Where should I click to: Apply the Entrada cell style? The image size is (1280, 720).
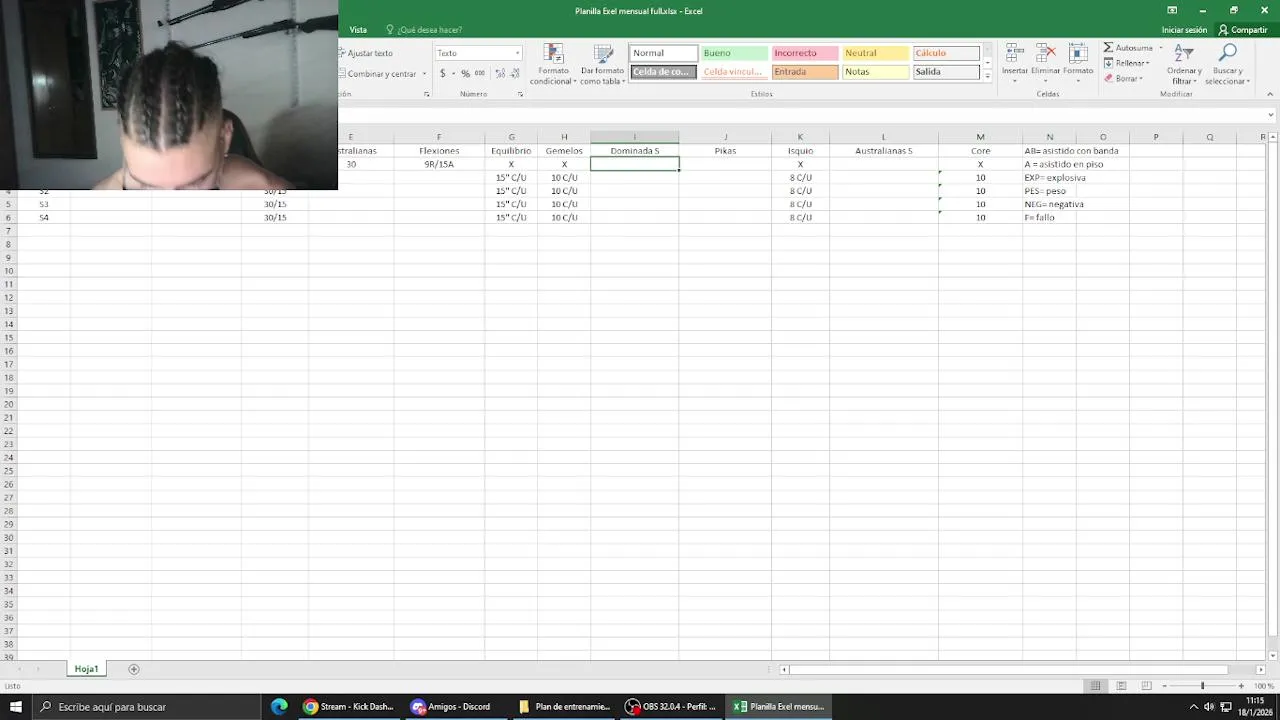pos(805,72)
